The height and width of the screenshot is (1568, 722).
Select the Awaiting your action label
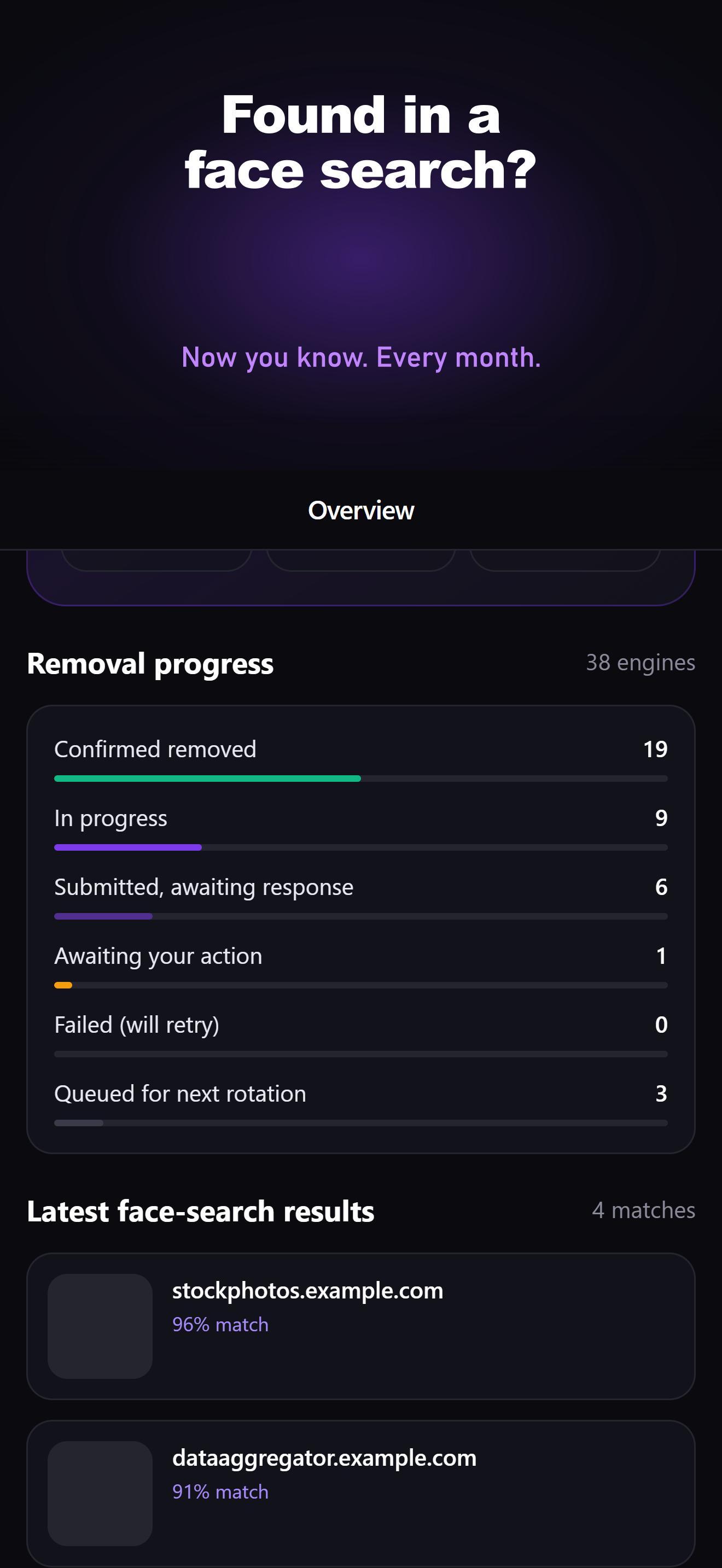(158, 956)
